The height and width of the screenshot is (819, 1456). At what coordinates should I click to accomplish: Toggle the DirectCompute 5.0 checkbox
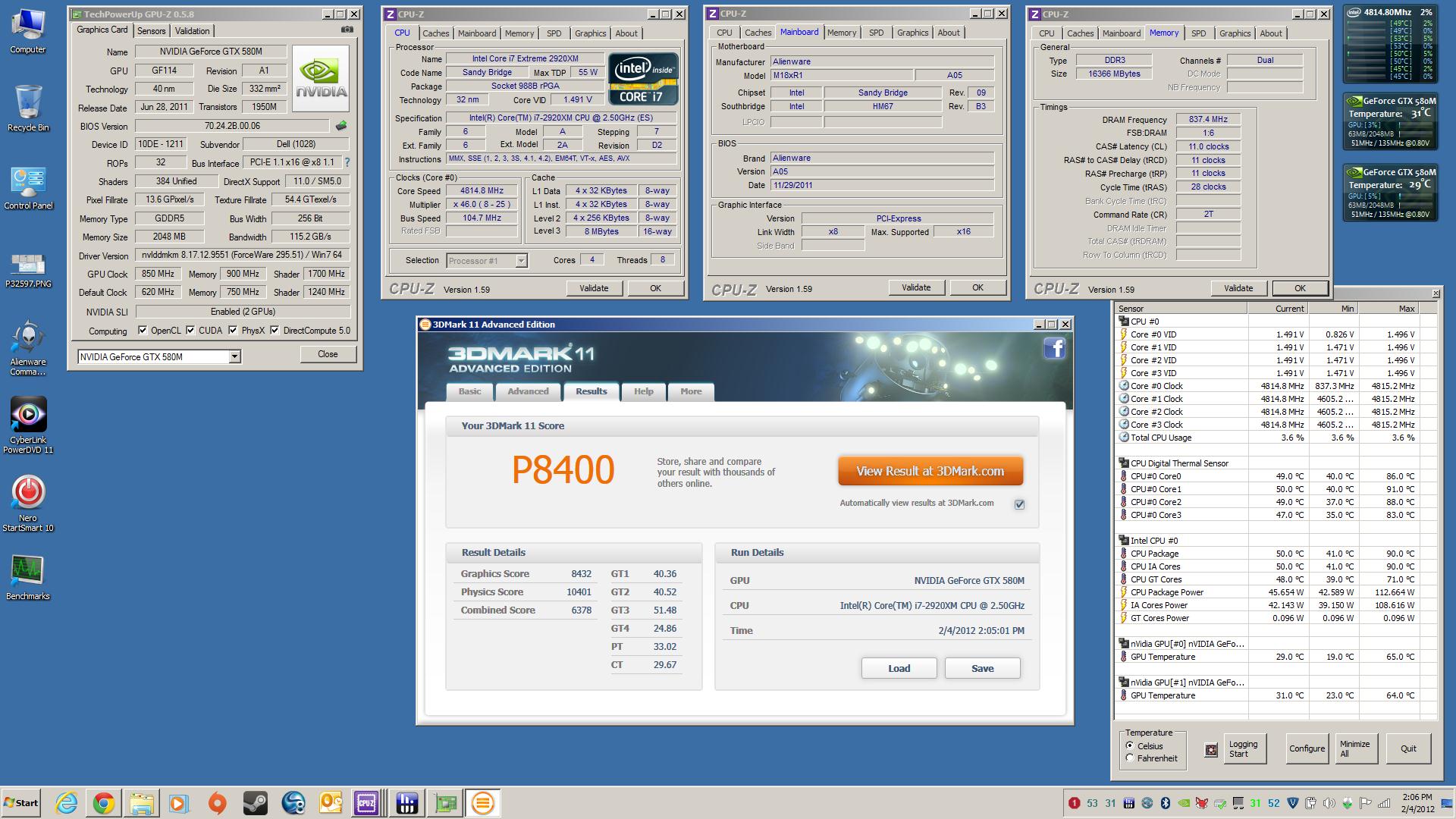[275, 331]
